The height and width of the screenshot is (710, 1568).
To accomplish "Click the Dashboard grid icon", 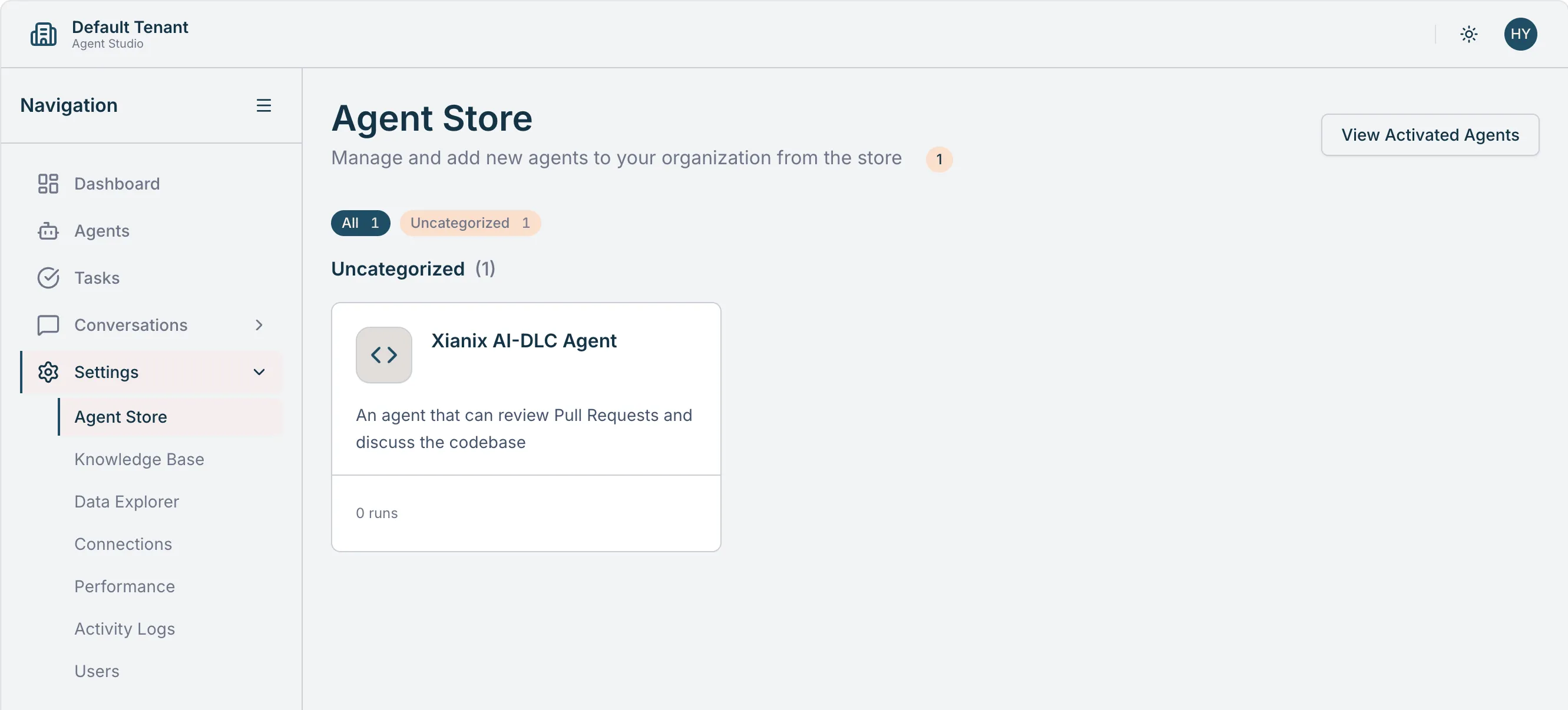I will tap(48, 184).
